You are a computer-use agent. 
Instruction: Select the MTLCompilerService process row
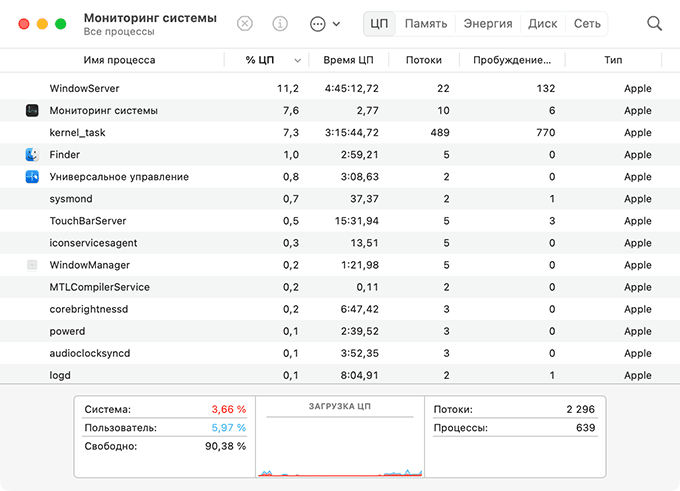340,287
